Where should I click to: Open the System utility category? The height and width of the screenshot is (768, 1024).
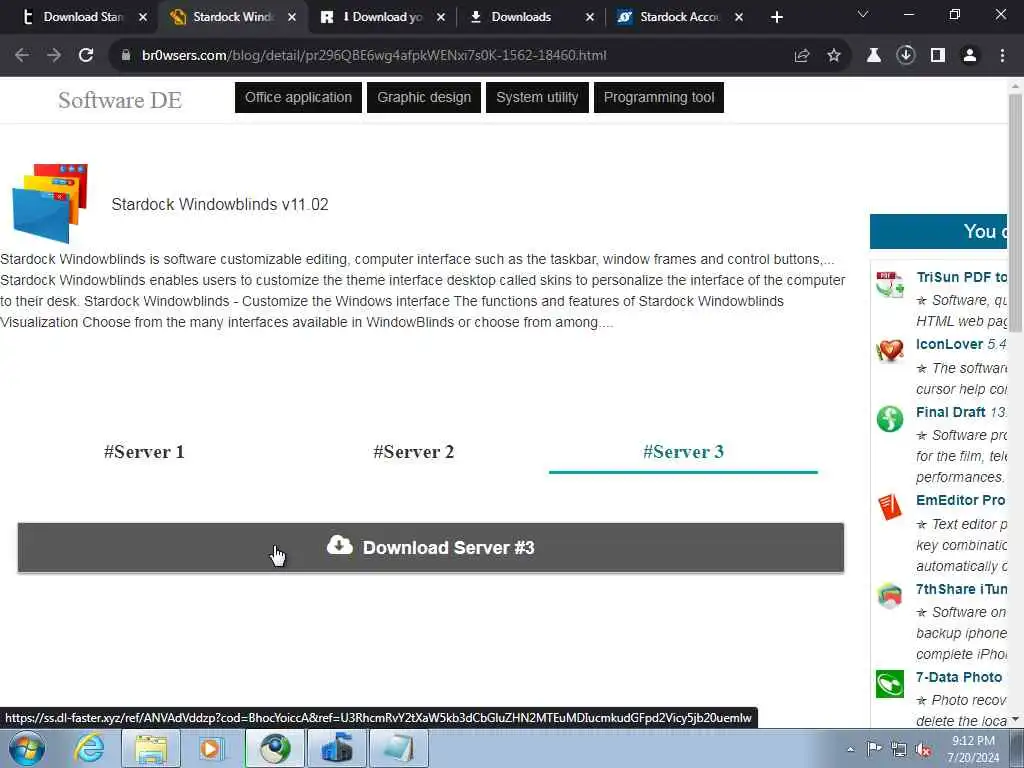537,97
